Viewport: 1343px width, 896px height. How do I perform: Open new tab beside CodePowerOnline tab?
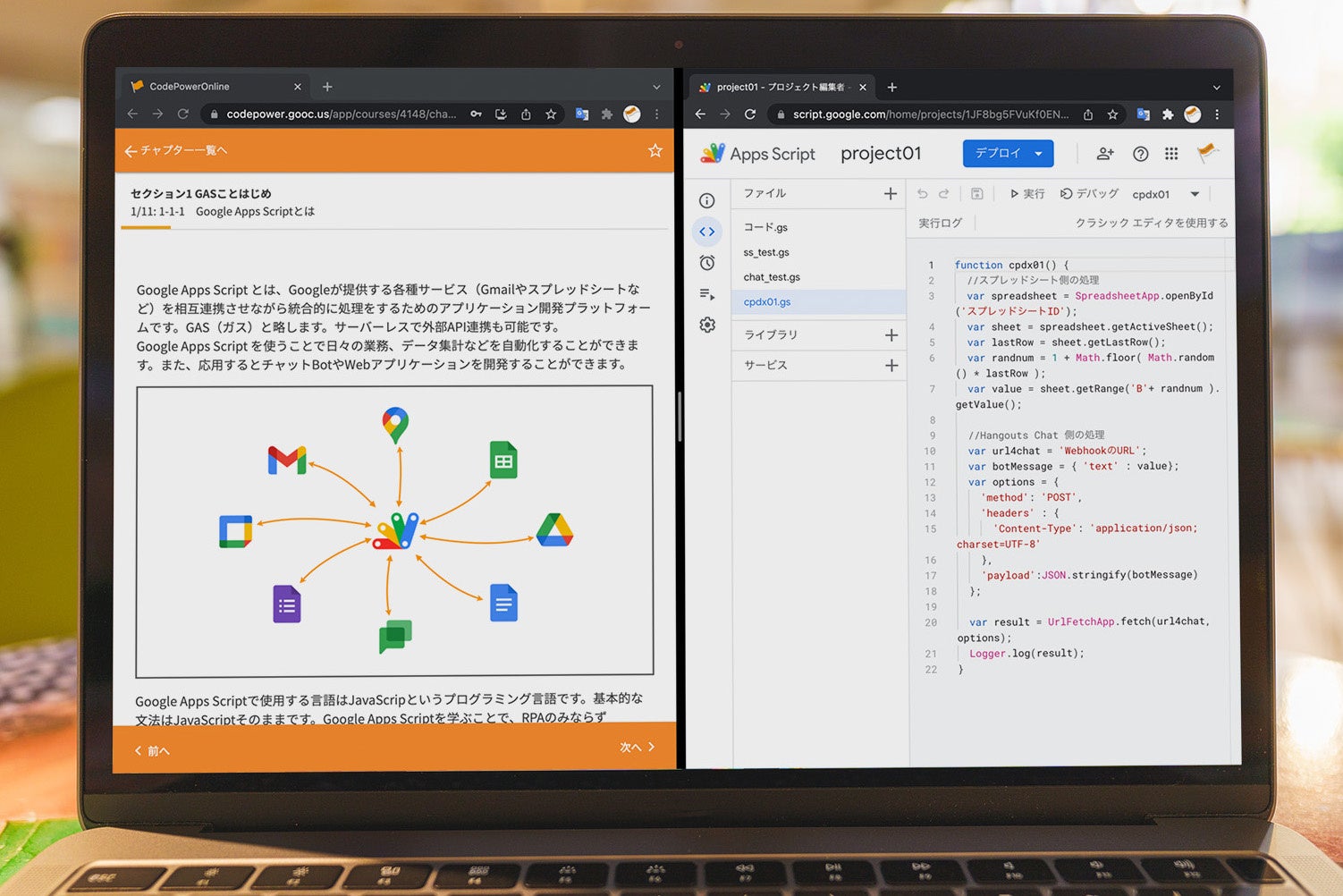(x=327, y=87)
